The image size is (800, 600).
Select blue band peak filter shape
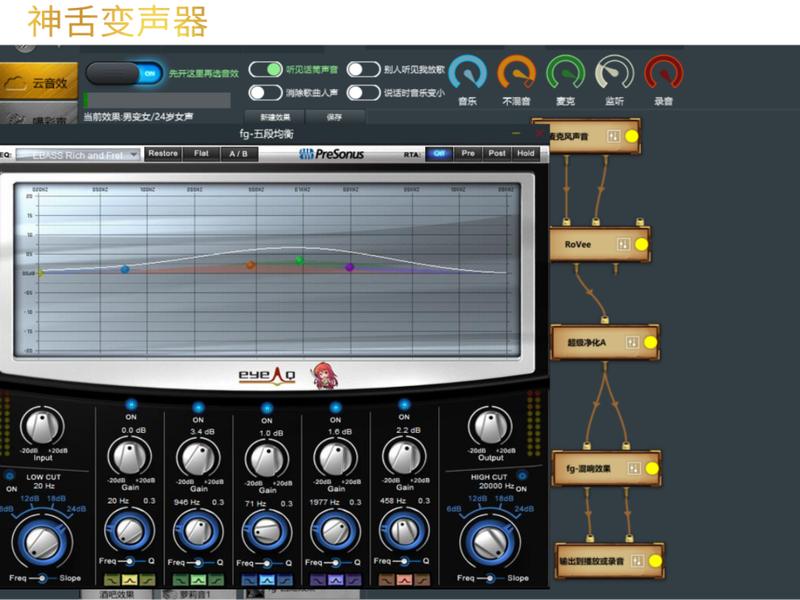267,580
